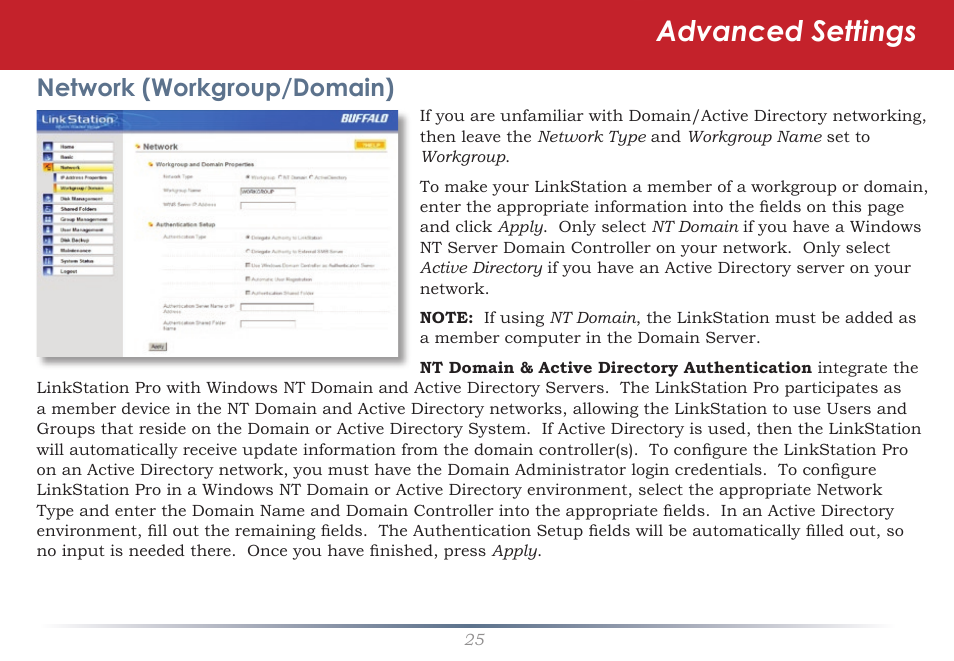
Task: Open the Home menu entry
Action: [84, 147]
